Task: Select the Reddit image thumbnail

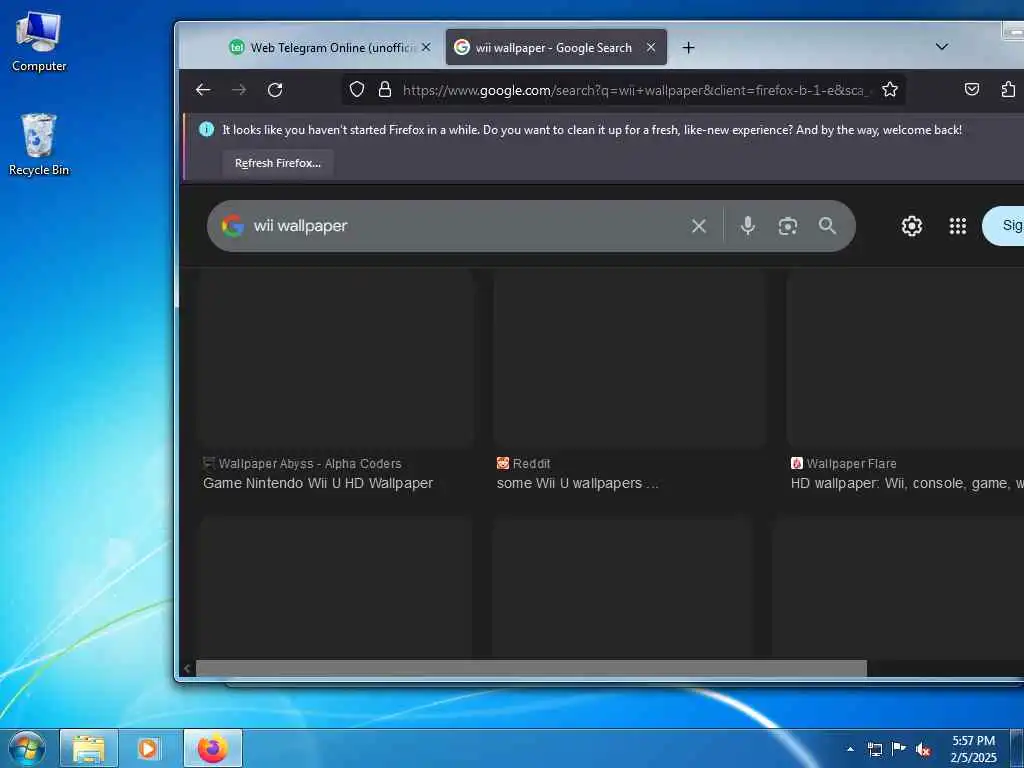Action: 630,359
